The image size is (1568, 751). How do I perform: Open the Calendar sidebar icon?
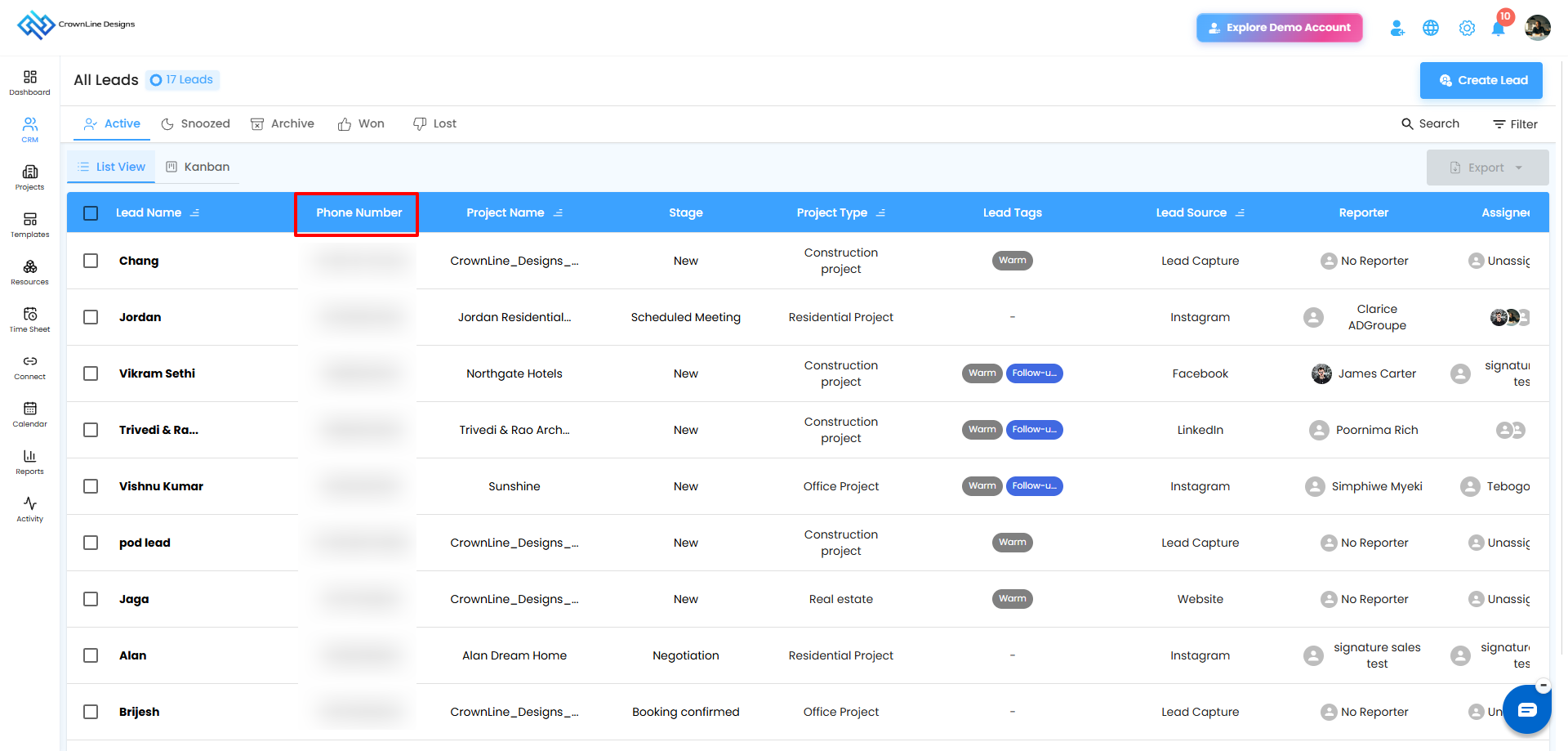click(x=29, y=414)
